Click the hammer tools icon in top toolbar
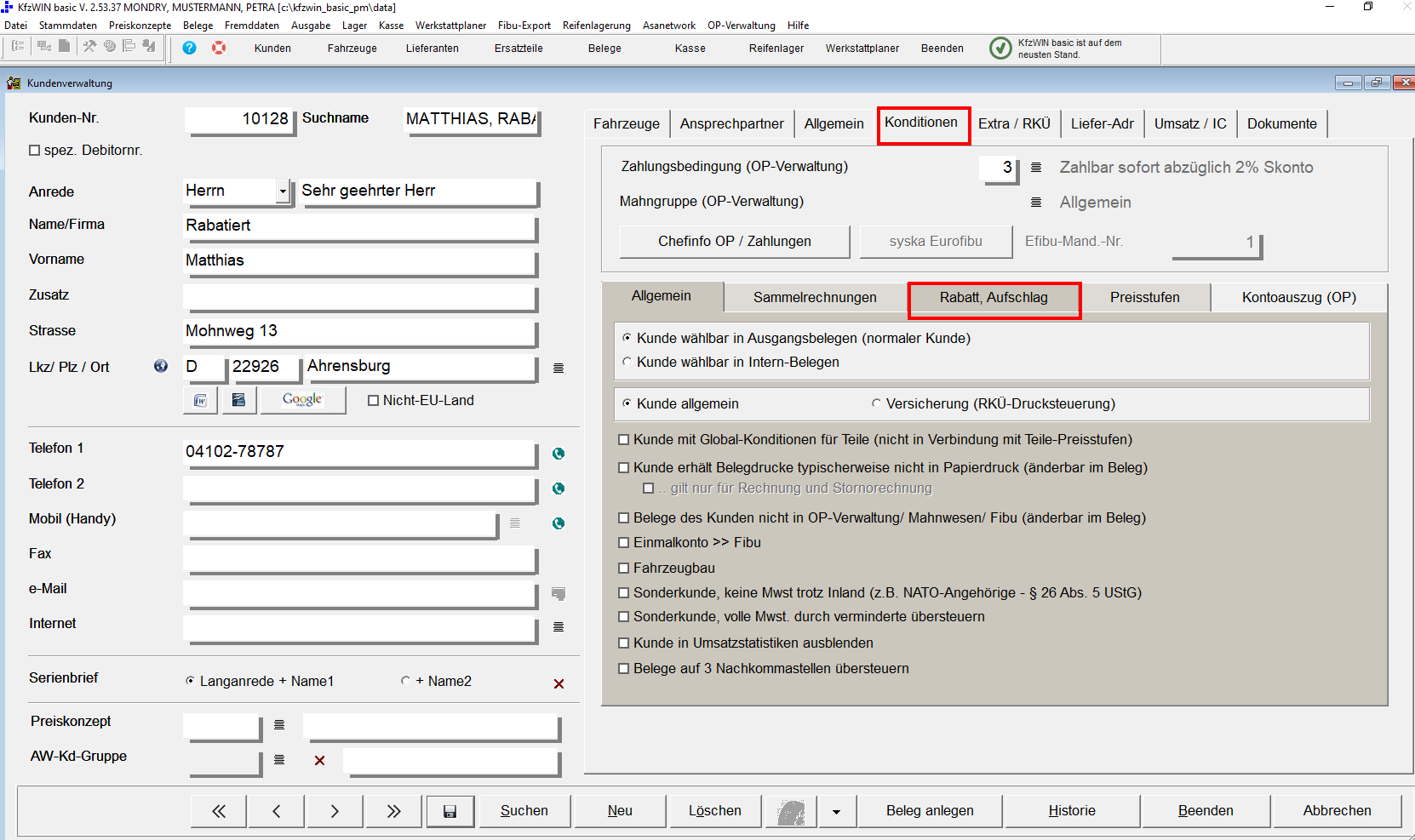The image size is (1415, 840). coord(89,46)
